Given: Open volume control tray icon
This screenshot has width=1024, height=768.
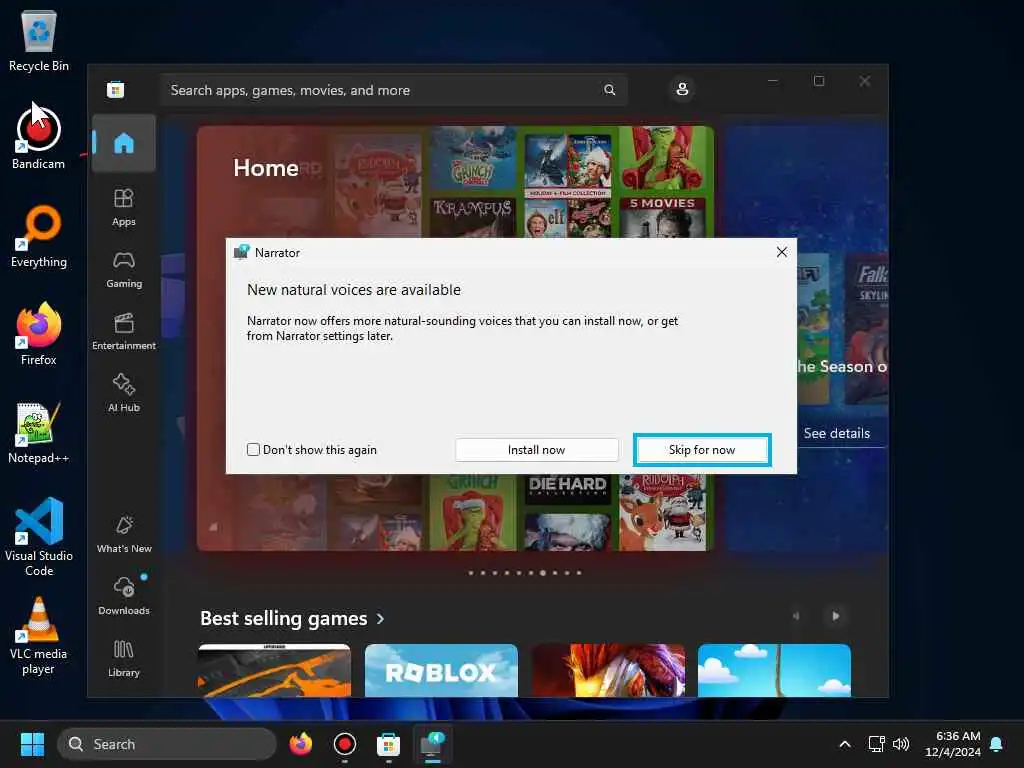Looking at the screenshot, I should coord(901,744).
